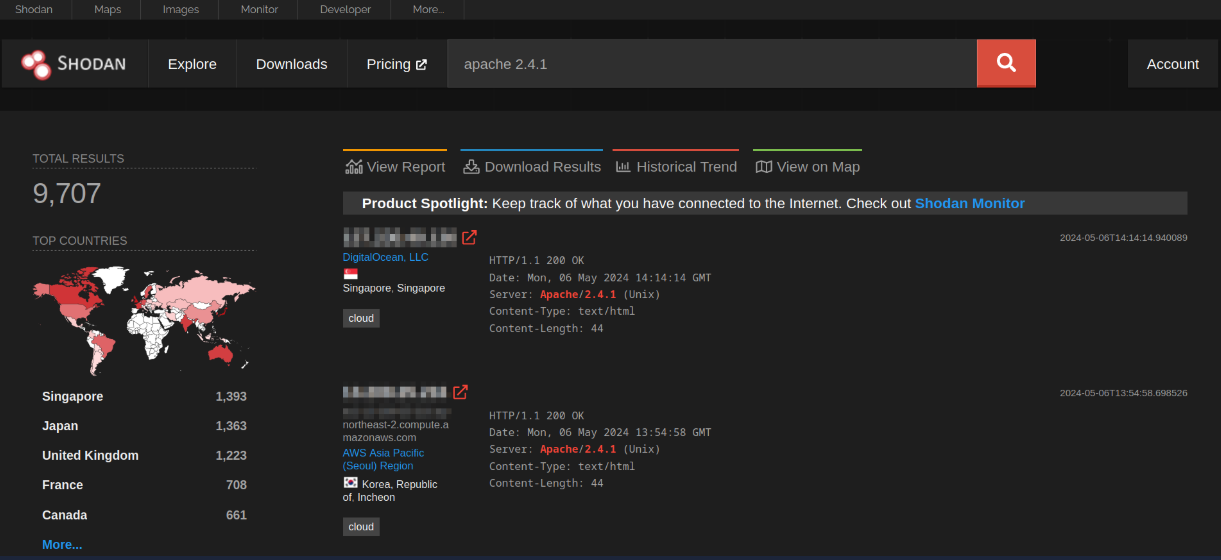The image size is (1221, 560).
Task: Click the DigitalOcean, LLC organization link
Action: [x=385, y=257]
